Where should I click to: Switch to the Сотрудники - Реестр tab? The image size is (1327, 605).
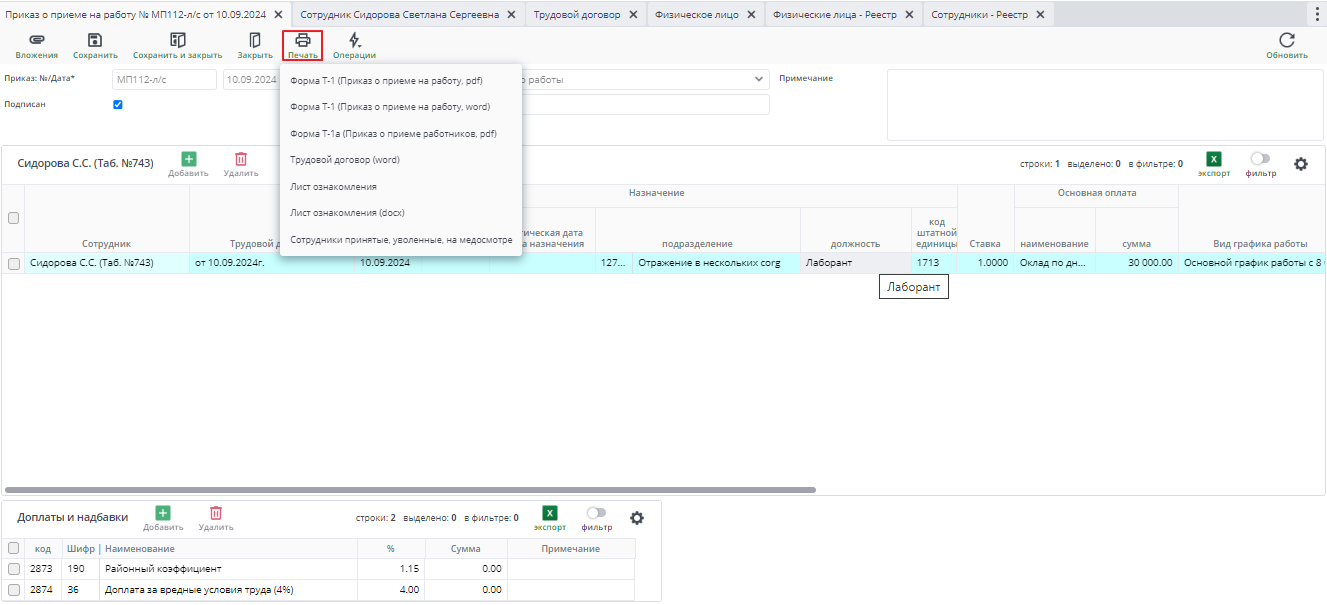click(980, 15)
